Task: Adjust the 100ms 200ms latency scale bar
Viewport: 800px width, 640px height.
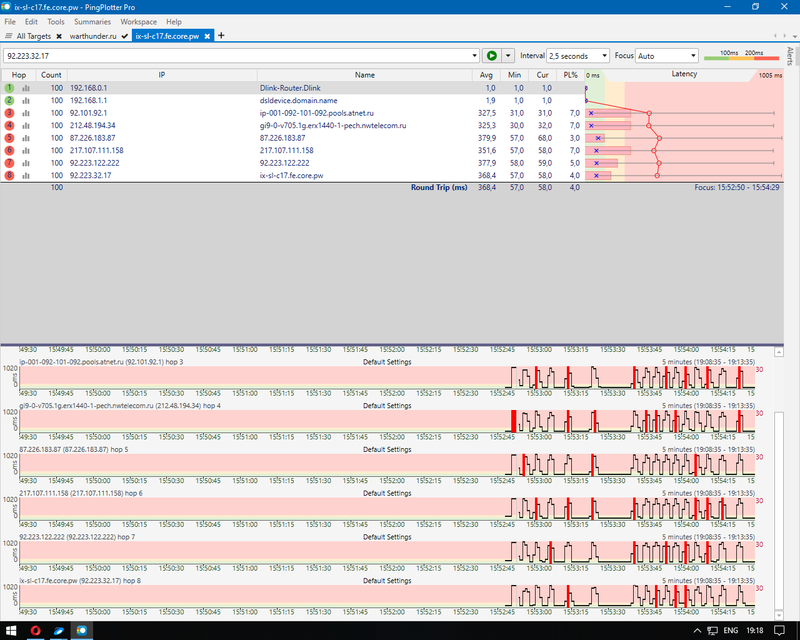Action: [x=741, y=55]
